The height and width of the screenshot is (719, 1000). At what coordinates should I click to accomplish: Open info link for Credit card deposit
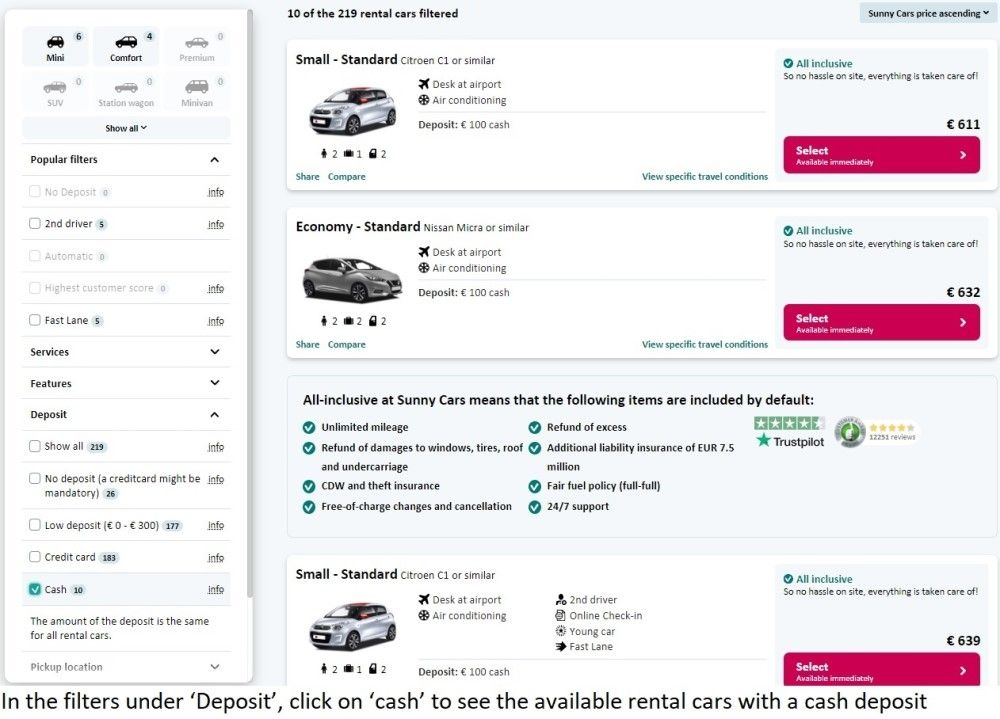[216, 558]
